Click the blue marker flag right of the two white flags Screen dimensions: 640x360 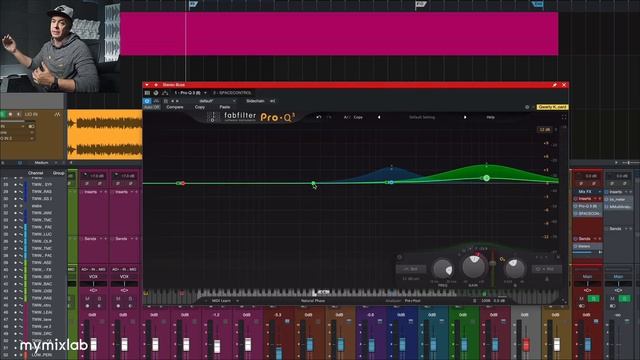pos(538,4)
